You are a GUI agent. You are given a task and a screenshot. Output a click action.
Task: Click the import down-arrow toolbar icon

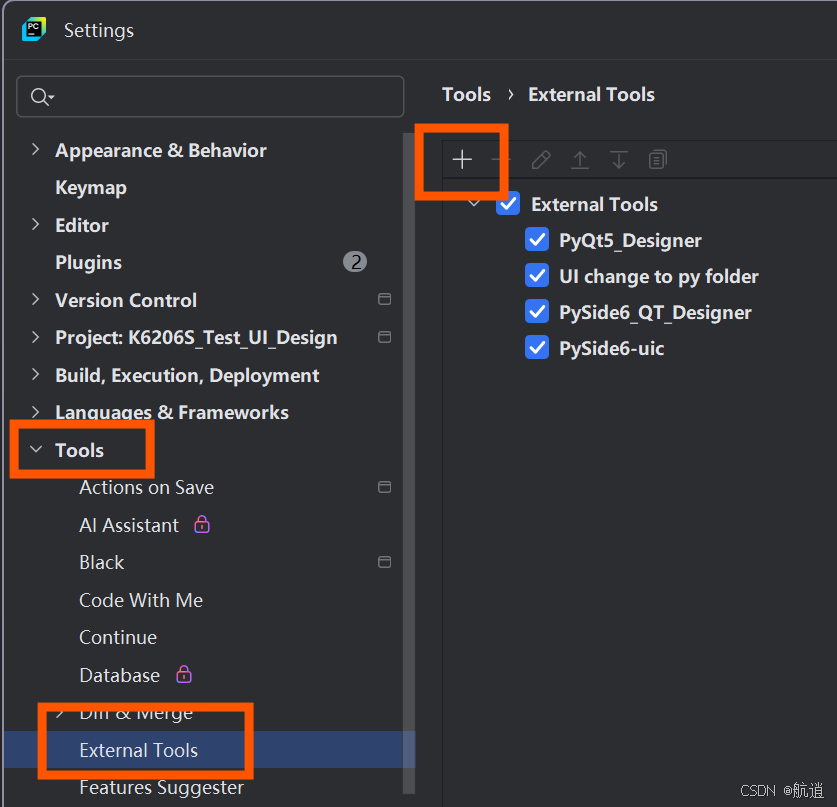618,159
